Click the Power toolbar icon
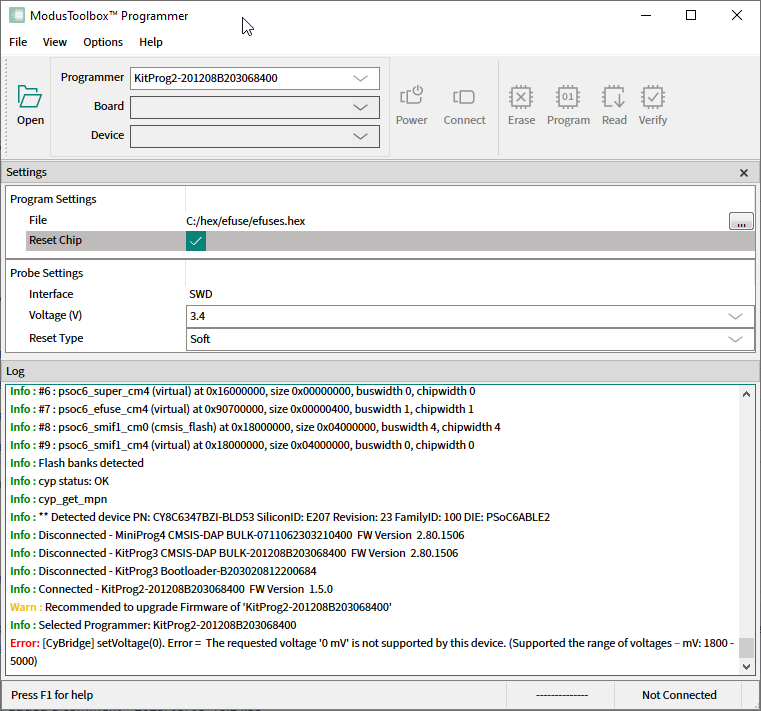This screenshot has height=711, width=761. (411, 97)
